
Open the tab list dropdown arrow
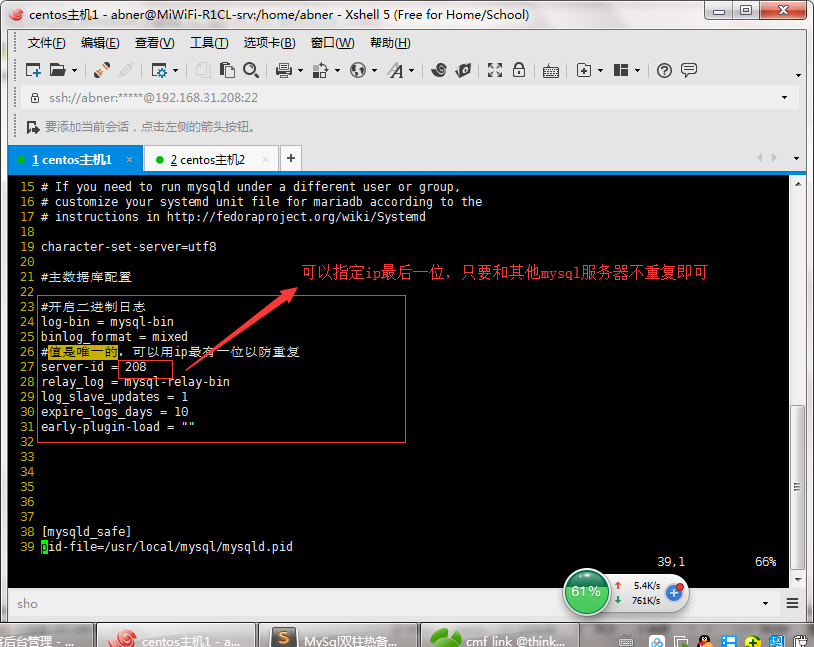coord(796,158)
